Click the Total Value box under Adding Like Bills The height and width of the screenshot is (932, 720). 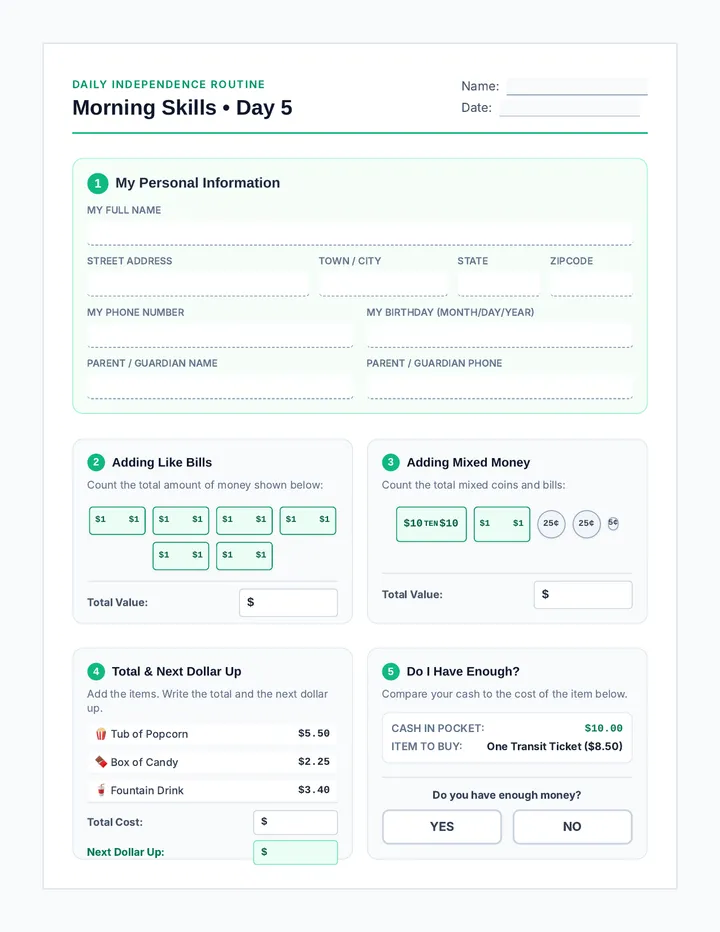point(288,603)
